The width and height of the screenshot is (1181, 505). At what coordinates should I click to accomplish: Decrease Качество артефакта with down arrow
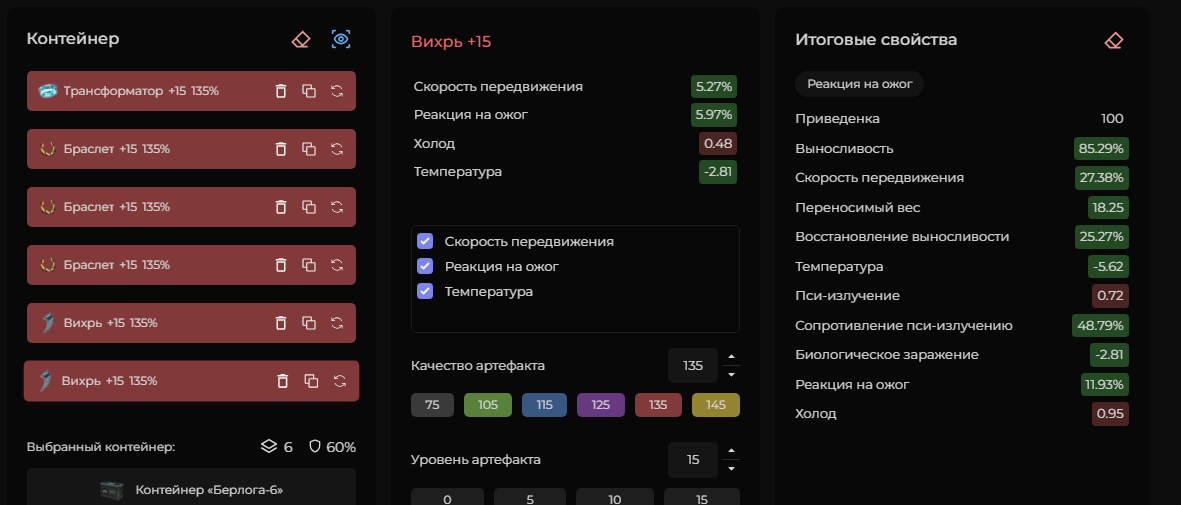coord(731,374)
